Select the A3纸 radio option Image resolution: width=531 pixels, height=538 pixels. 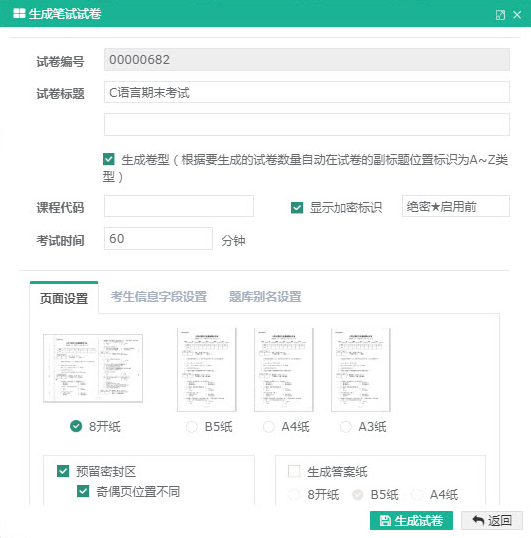345,427
